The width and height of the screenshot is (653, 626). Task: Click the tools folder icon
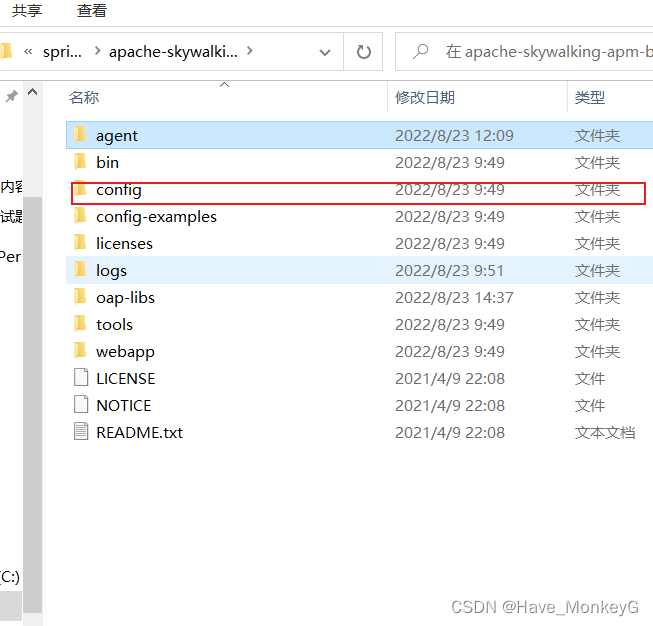[x=80, y=324]
